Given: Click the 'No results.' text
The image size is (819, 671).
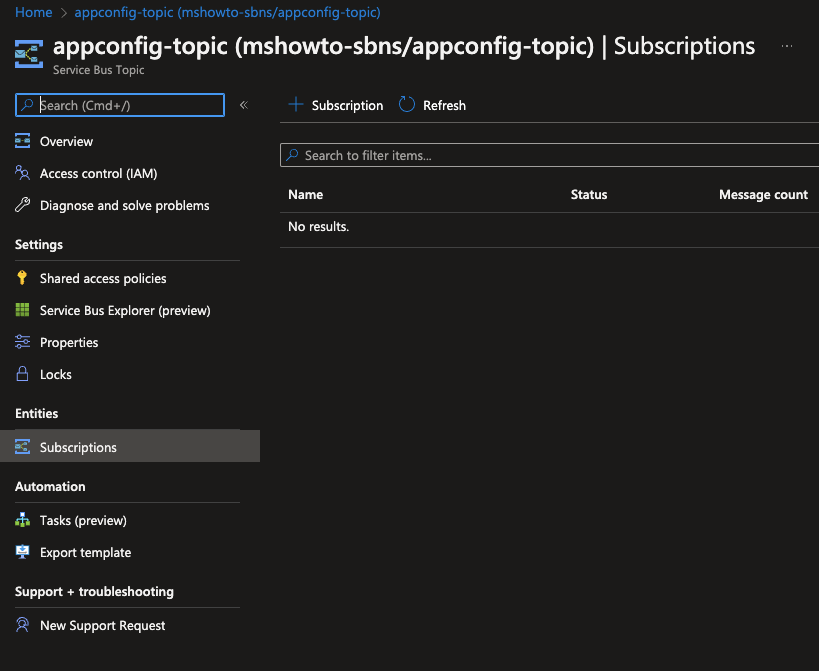Looking at the screenshot, I should [x=319, y=226].
